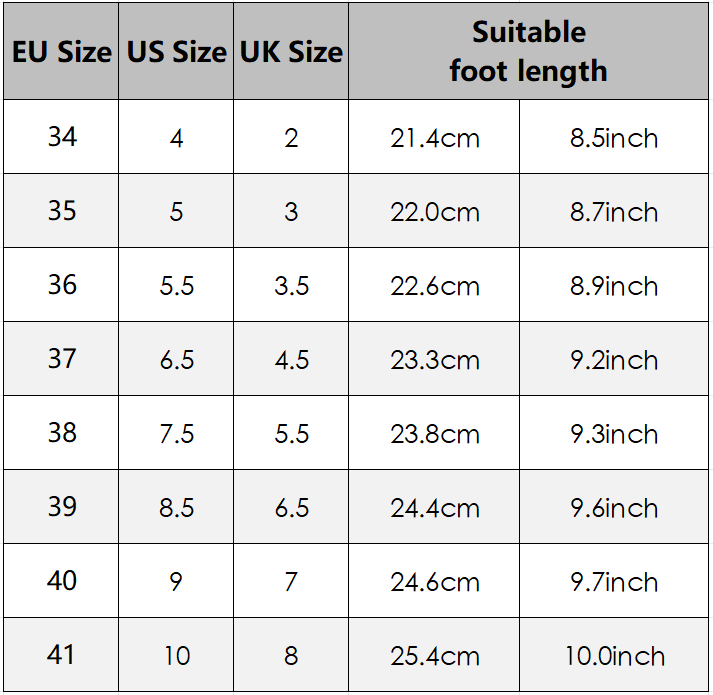The width and height of the screenshot is (713, 695).
Task: Click the 9.6inch foot length cell
Action: click(614, 508)
